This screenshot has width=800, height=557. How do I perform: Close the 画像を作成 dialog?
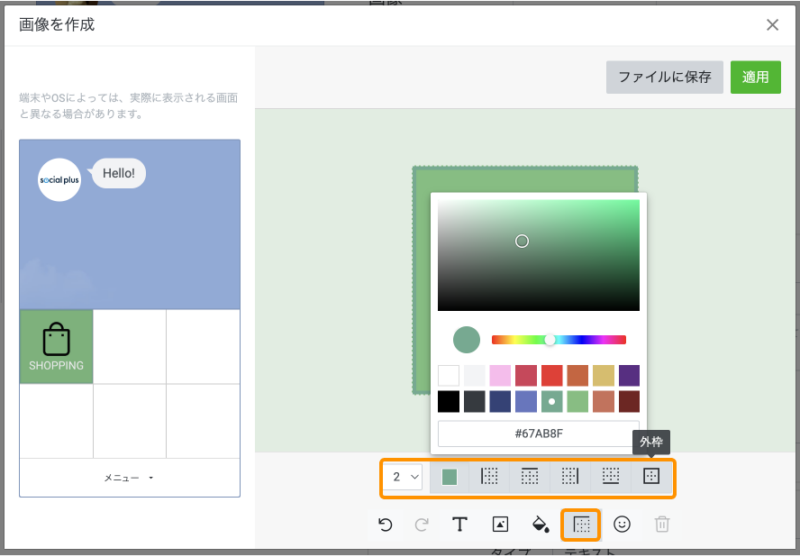click(772, 24)
